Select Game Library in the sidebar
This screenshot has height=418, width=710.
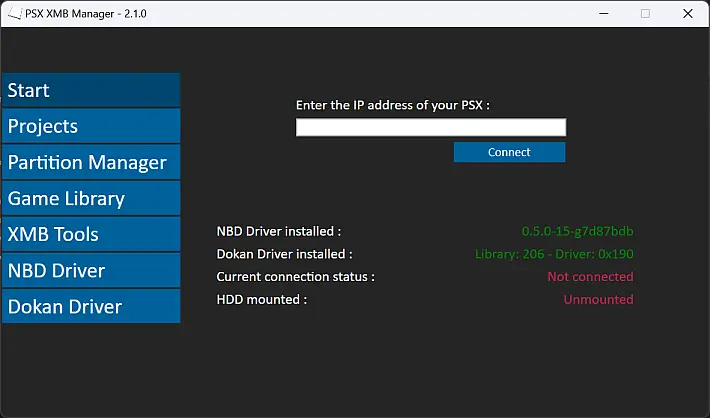(91, 198)
